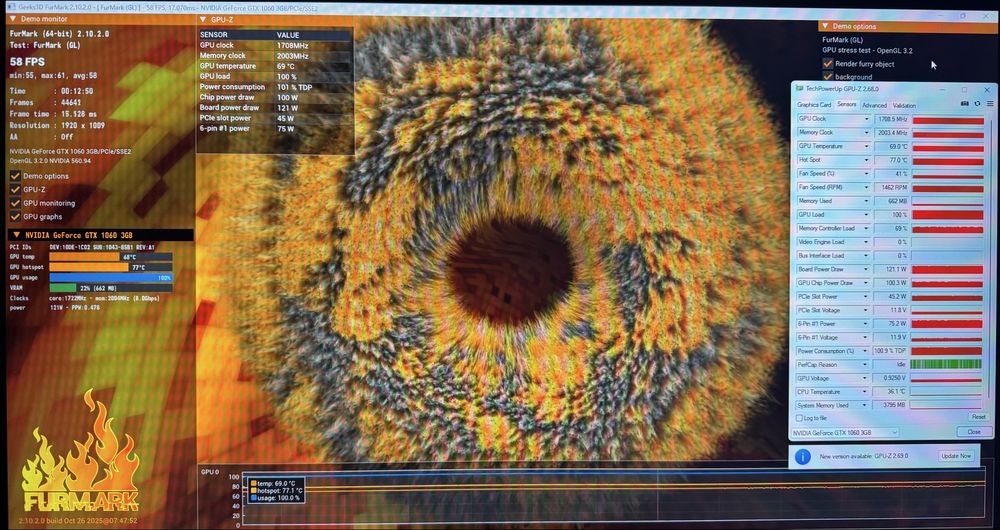Collapse the Demo options panel
Screen dimensions: 1000x530
click(x=825, y=26)
